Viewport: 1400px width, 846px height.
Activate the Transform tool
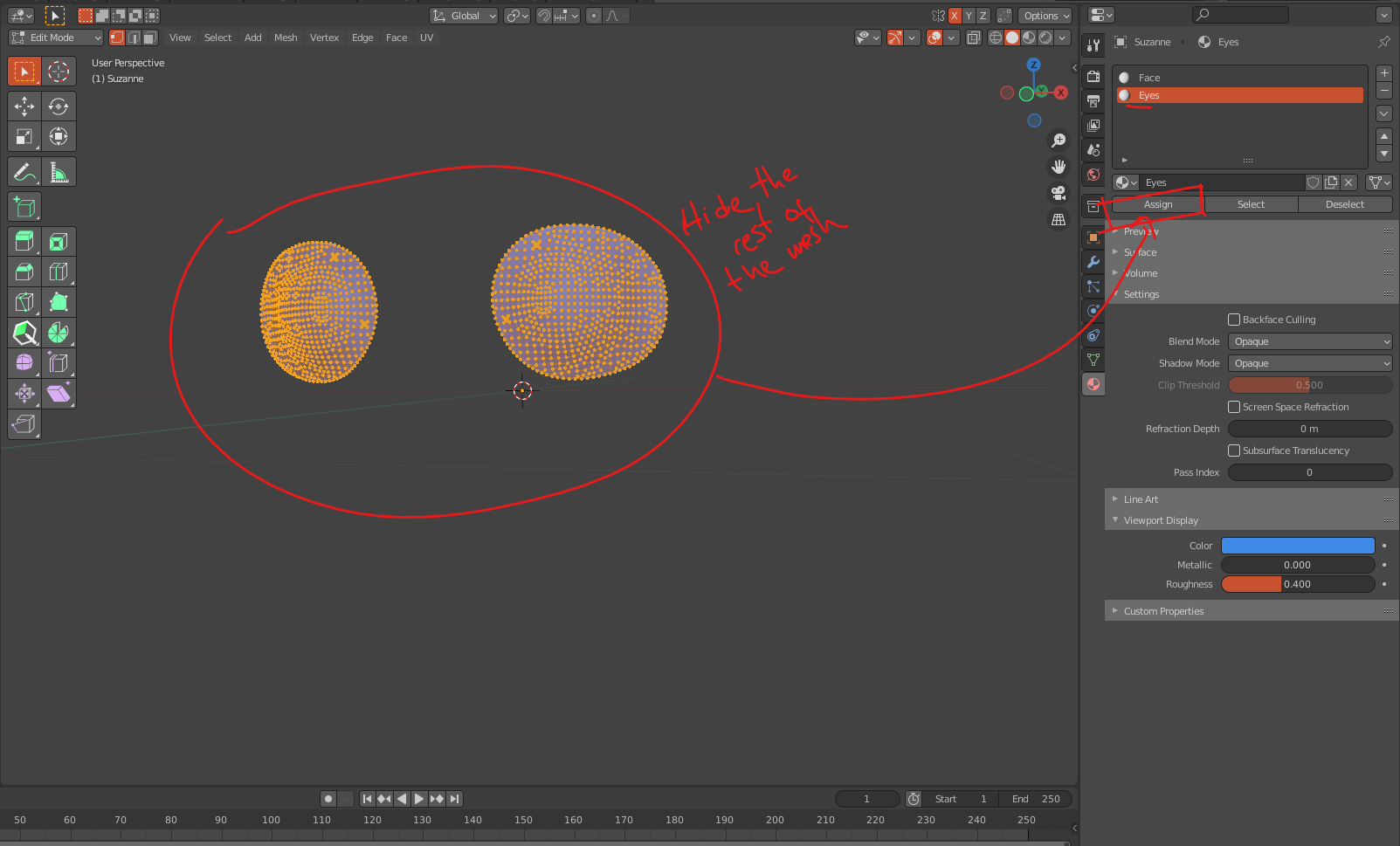coord(59,136)
